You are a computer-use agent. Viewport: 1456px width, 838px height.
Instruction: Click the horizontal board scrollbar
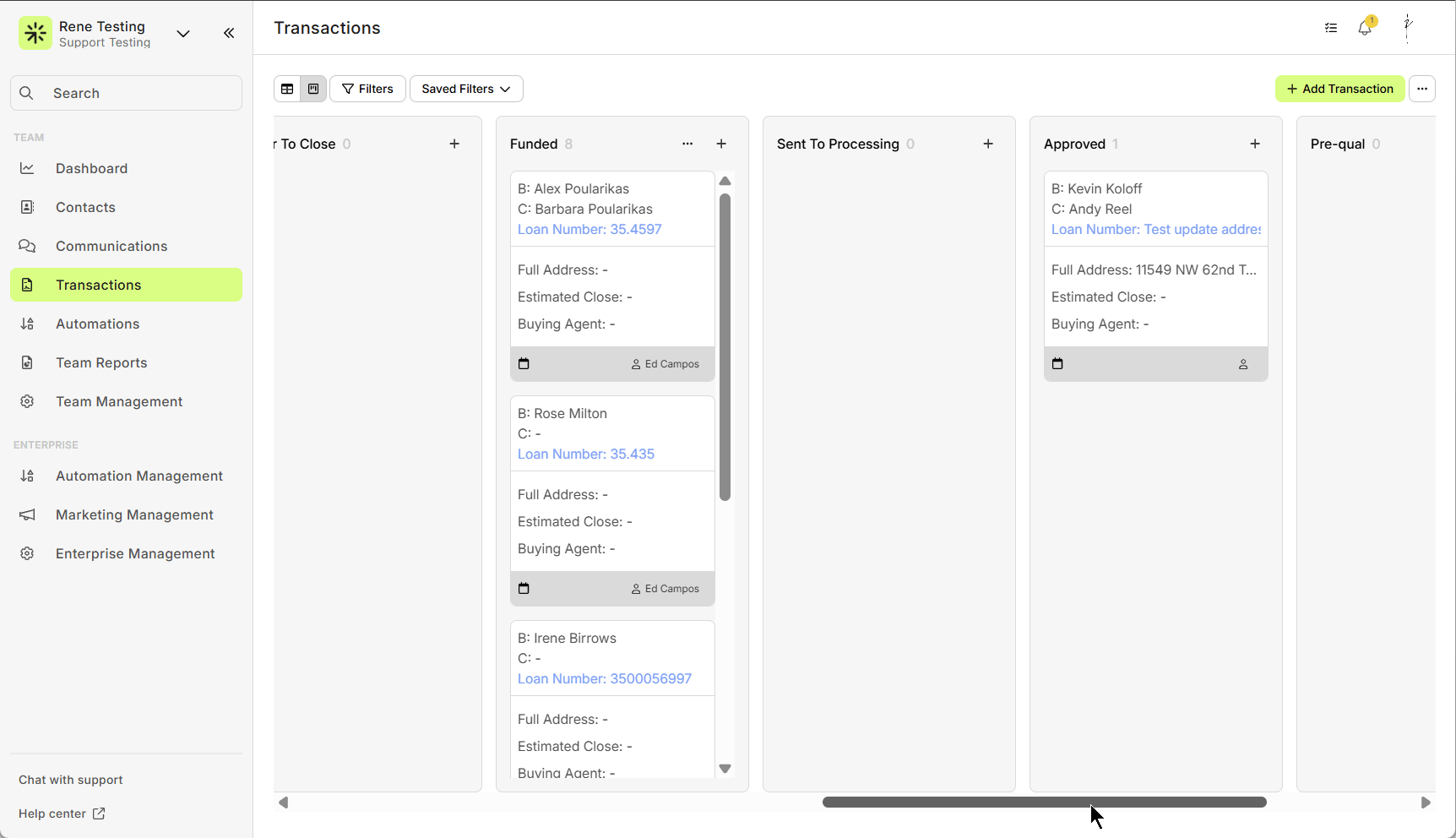pos(1044,802)
